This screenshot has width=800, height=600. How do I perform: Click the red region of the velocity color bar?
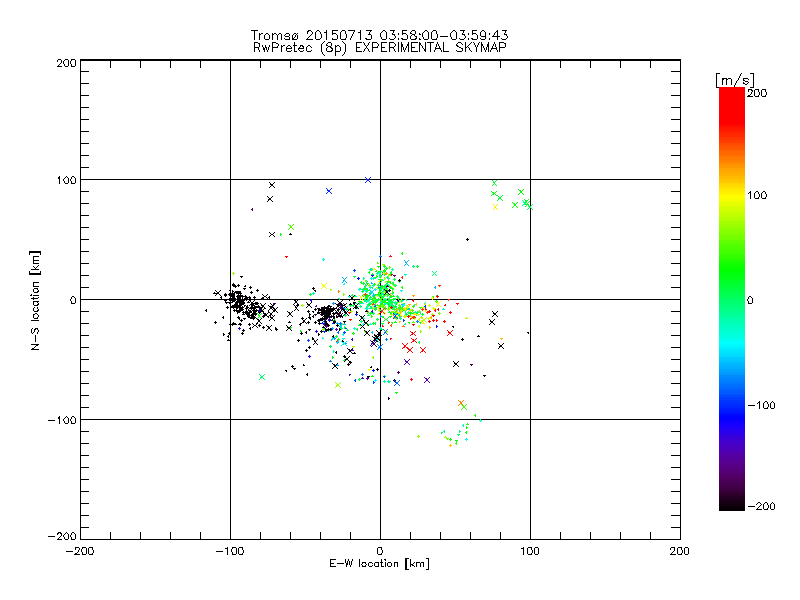732,107
